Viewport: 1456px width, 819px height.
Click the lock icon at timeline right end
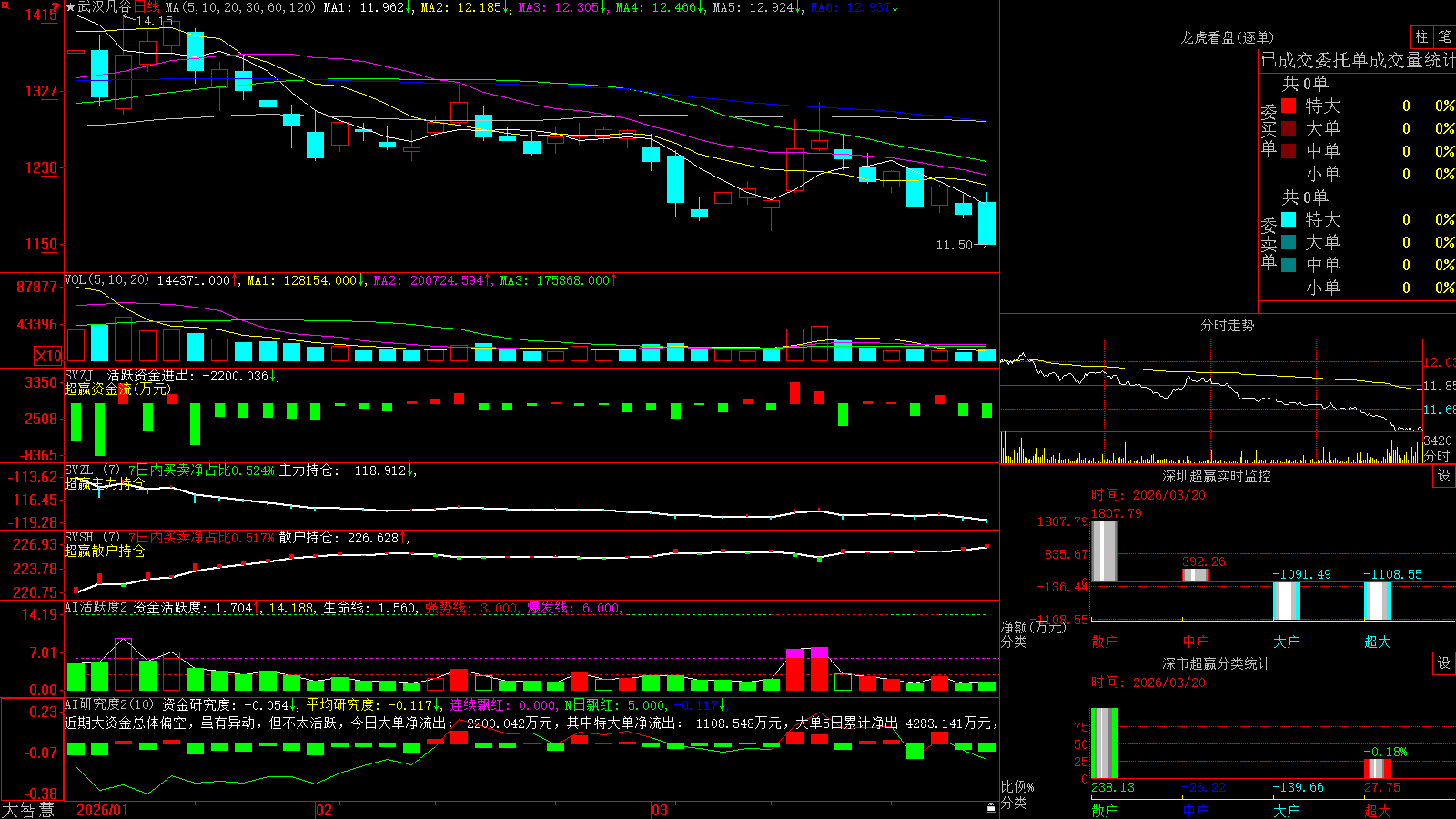tap(991, 808)
